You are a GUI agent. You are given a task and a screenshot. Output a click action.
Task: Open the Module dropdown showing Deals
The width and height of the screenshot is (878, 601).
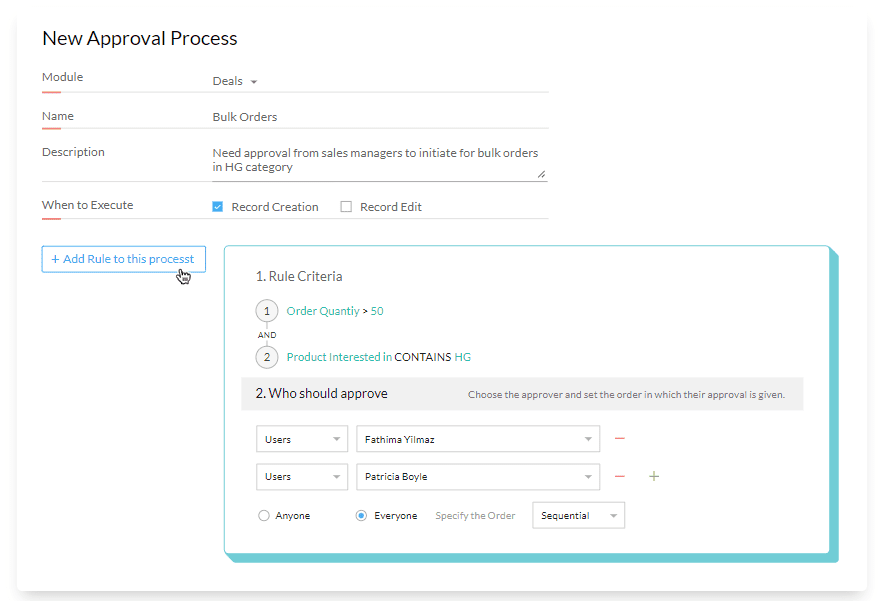point(235,81)
